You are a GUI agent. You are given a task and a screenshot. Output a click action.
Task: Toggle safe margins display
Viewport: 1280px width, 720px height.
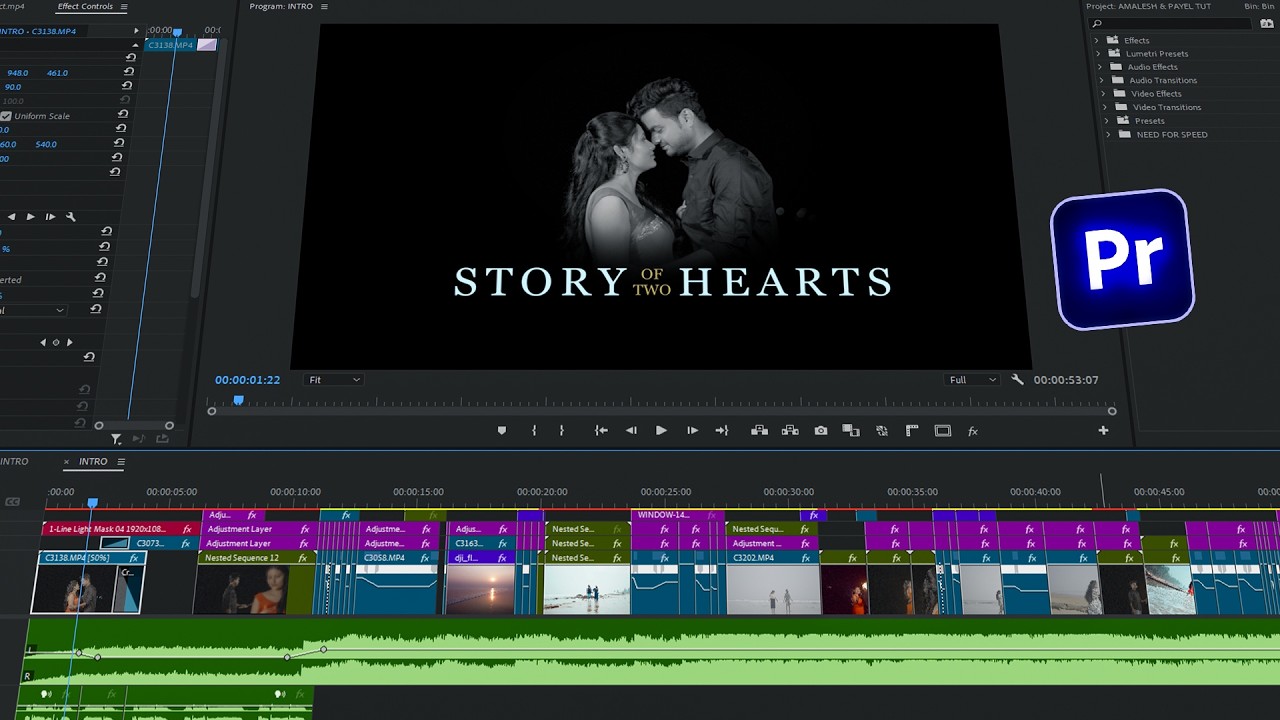943,430
